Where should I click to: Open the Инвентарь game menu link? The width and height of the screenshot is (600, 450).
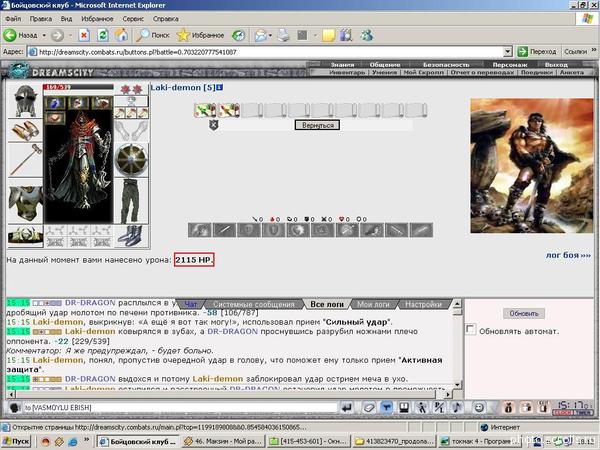click(x=347, y=72)
